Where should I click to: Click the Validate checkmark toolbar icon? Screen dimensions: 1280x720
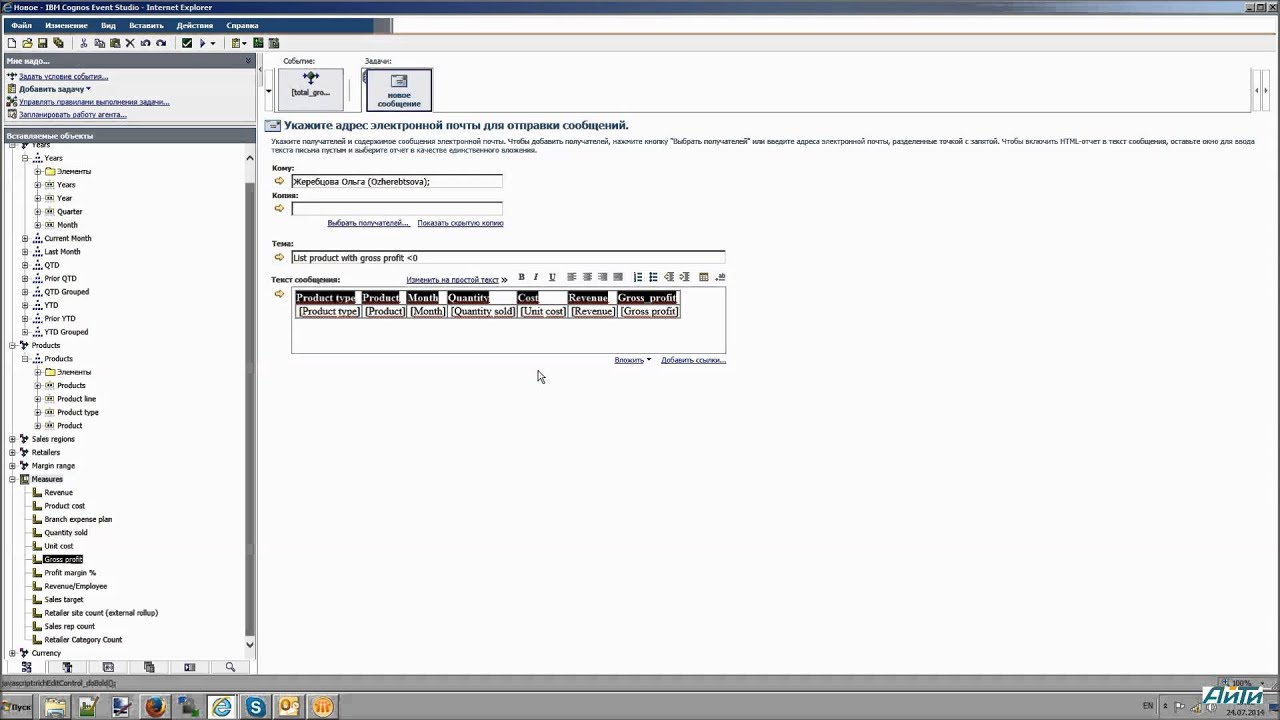(187, 43)
